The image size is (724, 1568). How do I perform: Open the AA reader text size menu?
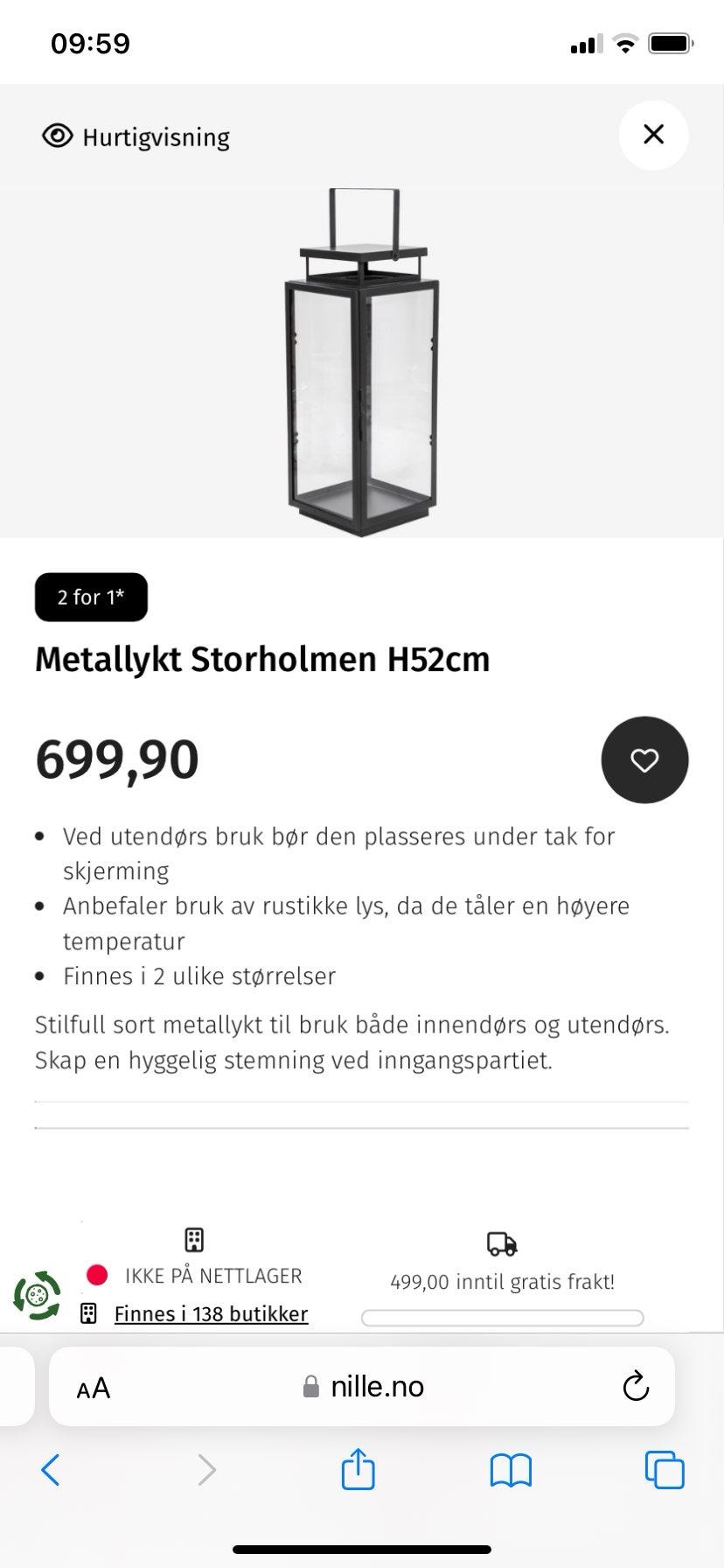coord(94,1388)
